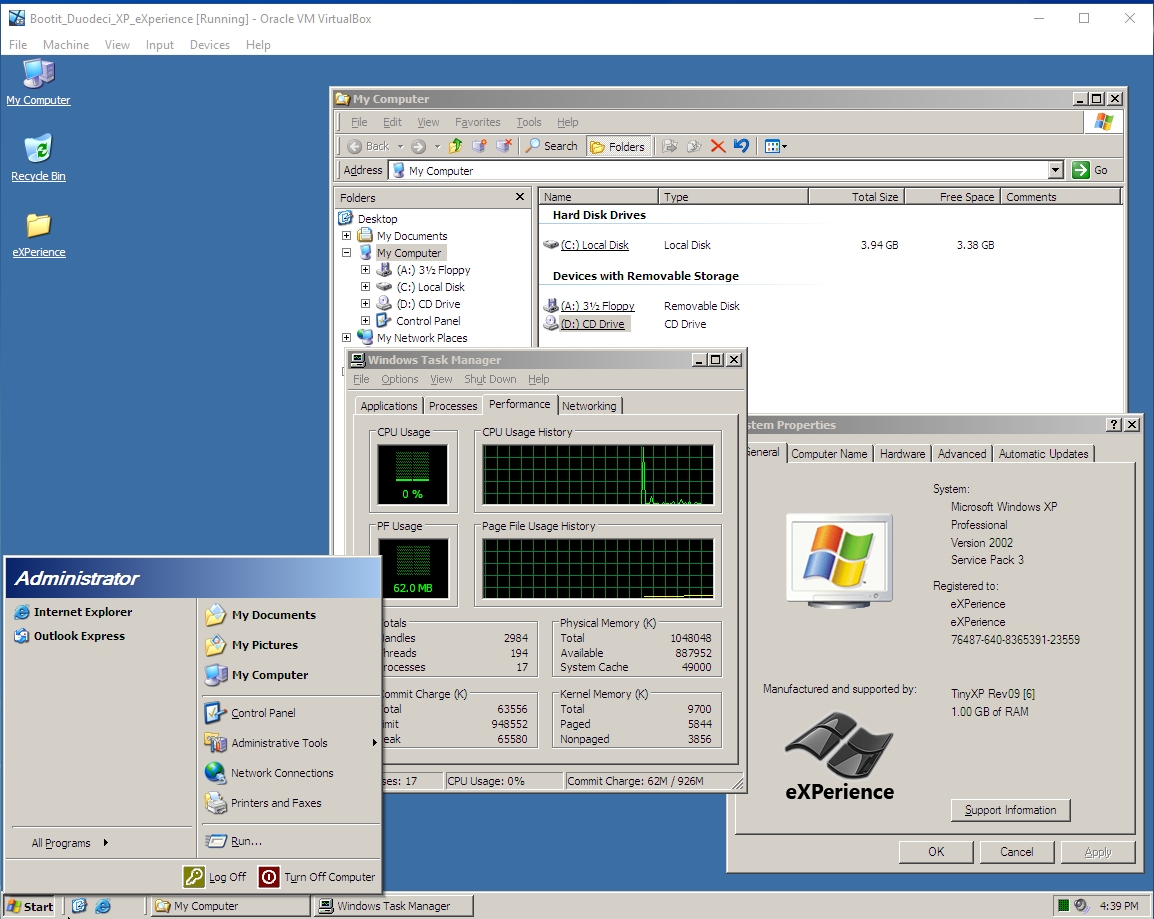1154x919 pixels.
Task: Click the Up folder icon in My Computer toolbar
Action: coord(456,146)
